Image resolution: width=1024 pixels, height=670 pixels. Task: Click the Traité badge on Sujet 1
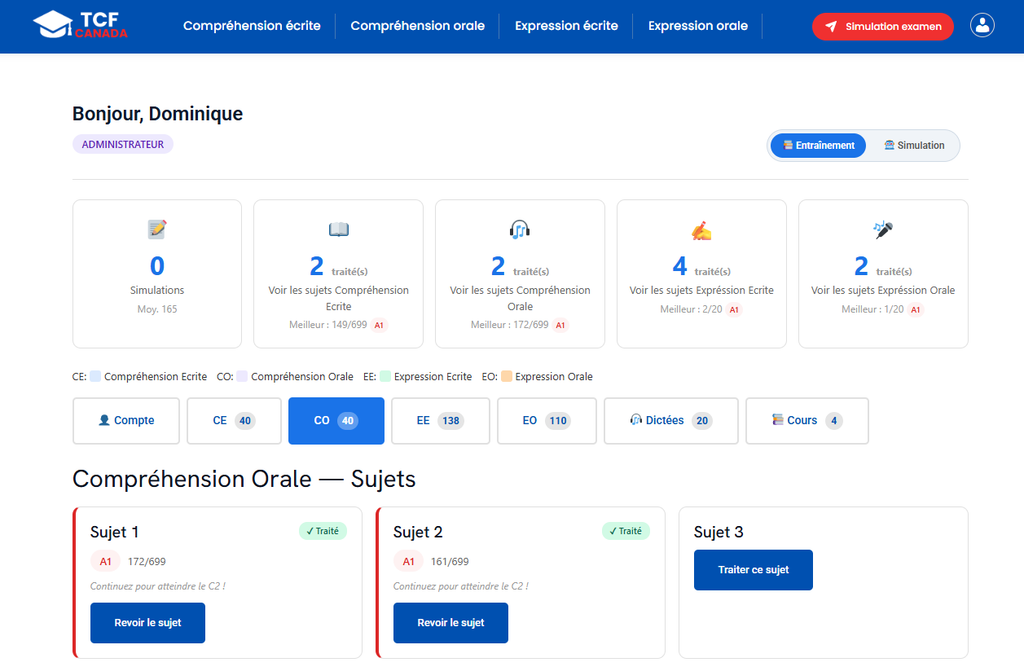323,531
